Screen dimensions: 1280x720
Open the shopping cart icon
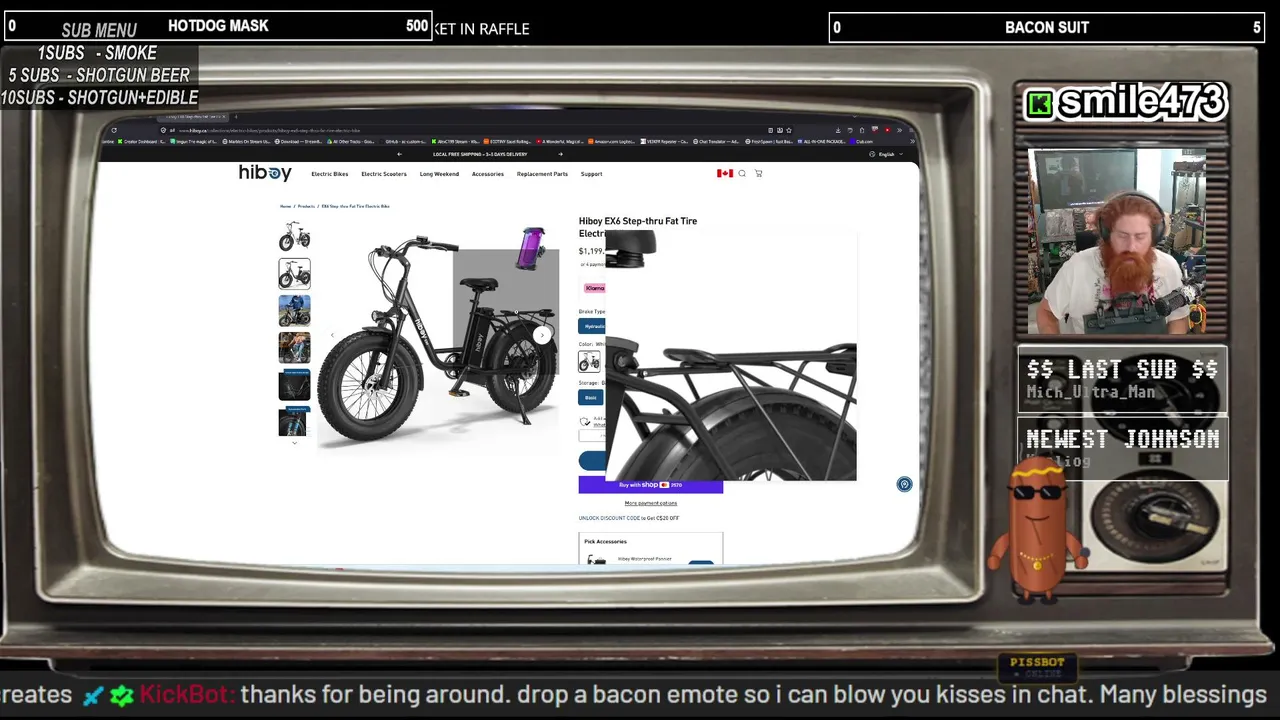pos(758,174)
